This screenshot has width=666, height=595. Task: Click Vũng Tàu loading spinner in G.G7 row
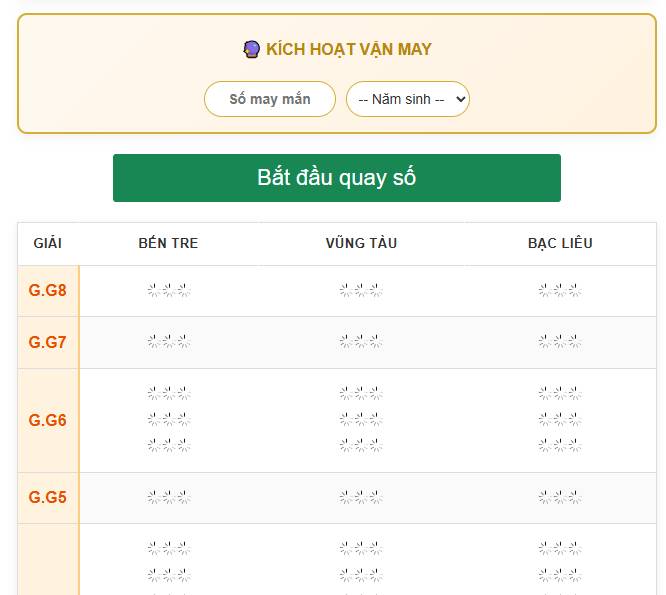pyautogui.click(x=361, y=341)
